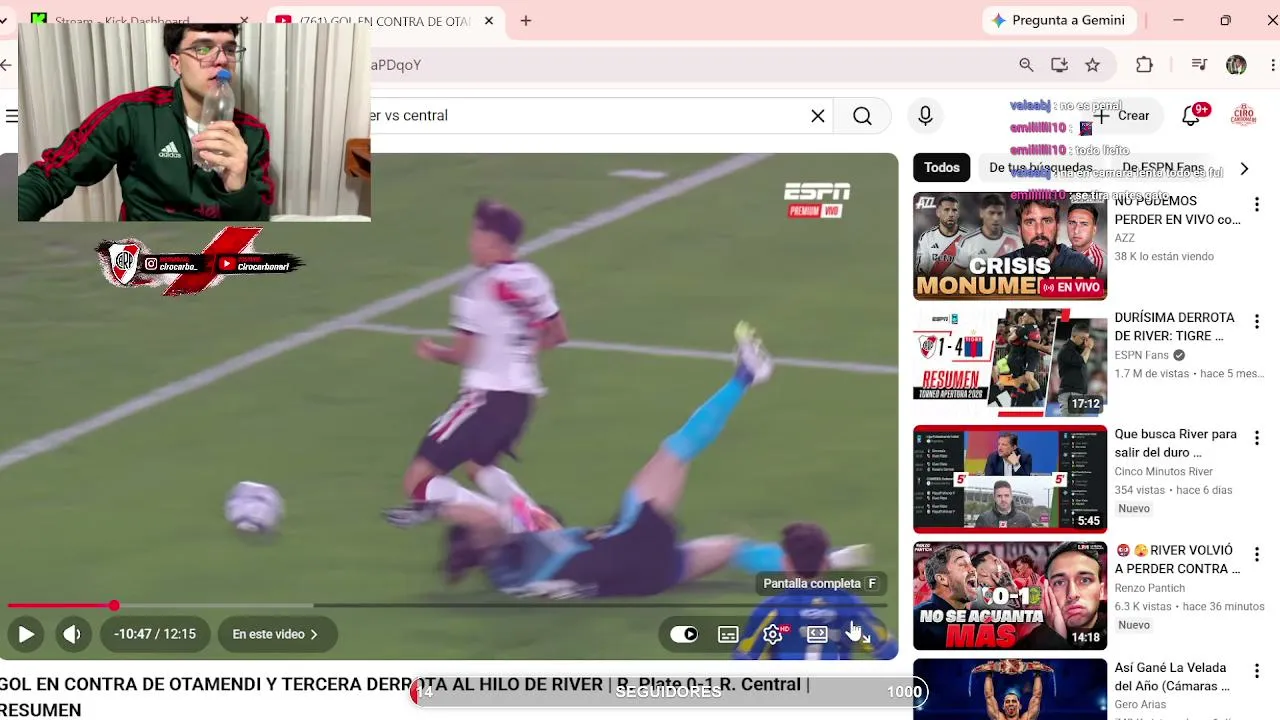The width and height of the screenshot is (1280, 720).
Task: Switch to the Kick Dashboard tab
Action: 122,21
